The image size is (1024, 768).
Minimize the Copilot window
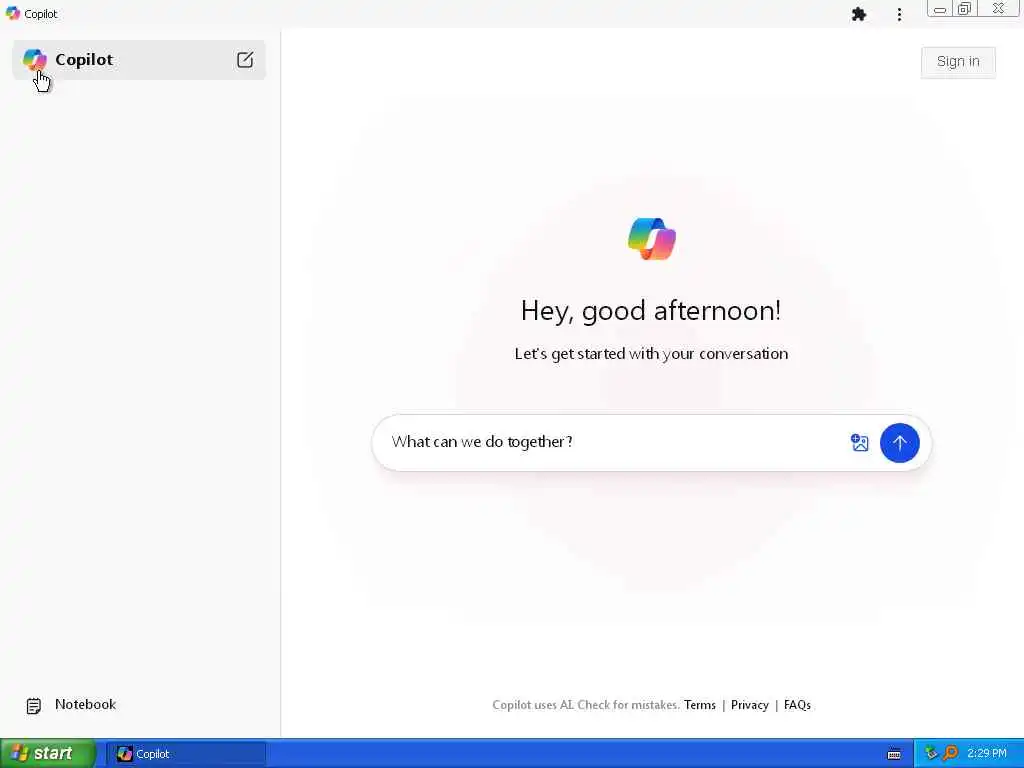(940, 9)
